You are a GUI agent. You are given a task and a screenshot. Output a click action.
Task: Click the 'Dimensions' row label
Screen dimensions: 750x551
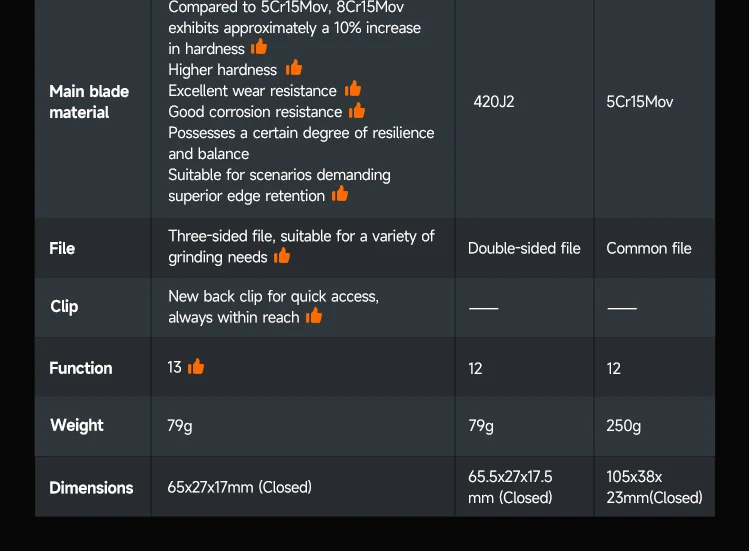pos(91,488)
